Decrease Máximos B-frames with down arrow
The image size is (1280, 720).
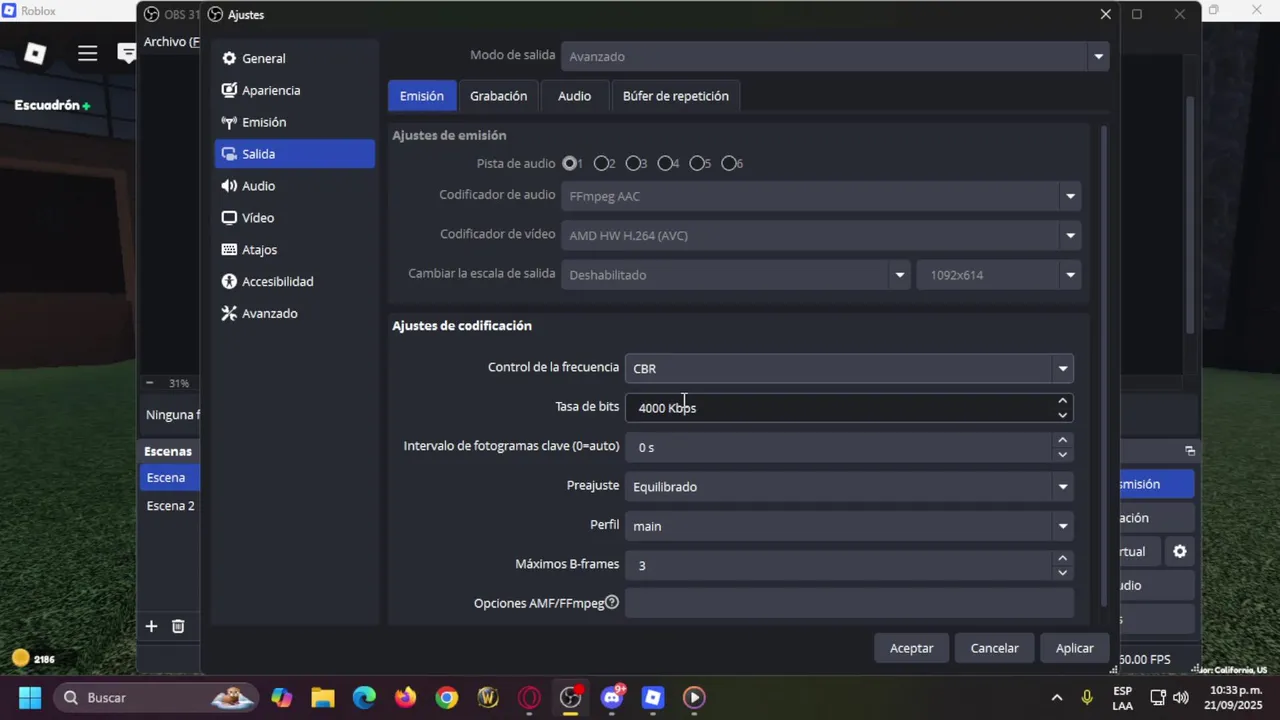[1062, 573]
